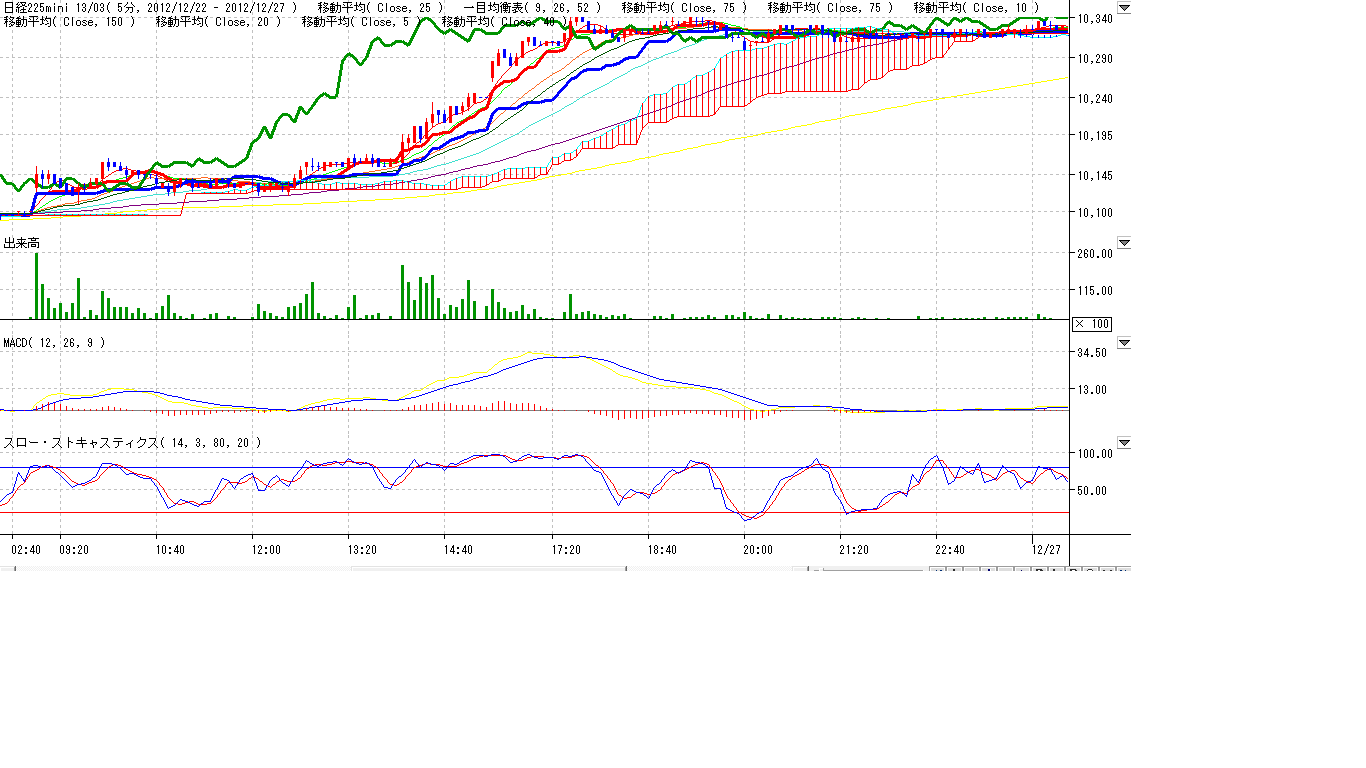
Task: Open the スロー・ストキャスティクス panel dropdown
Action: tap(1123, 443)
